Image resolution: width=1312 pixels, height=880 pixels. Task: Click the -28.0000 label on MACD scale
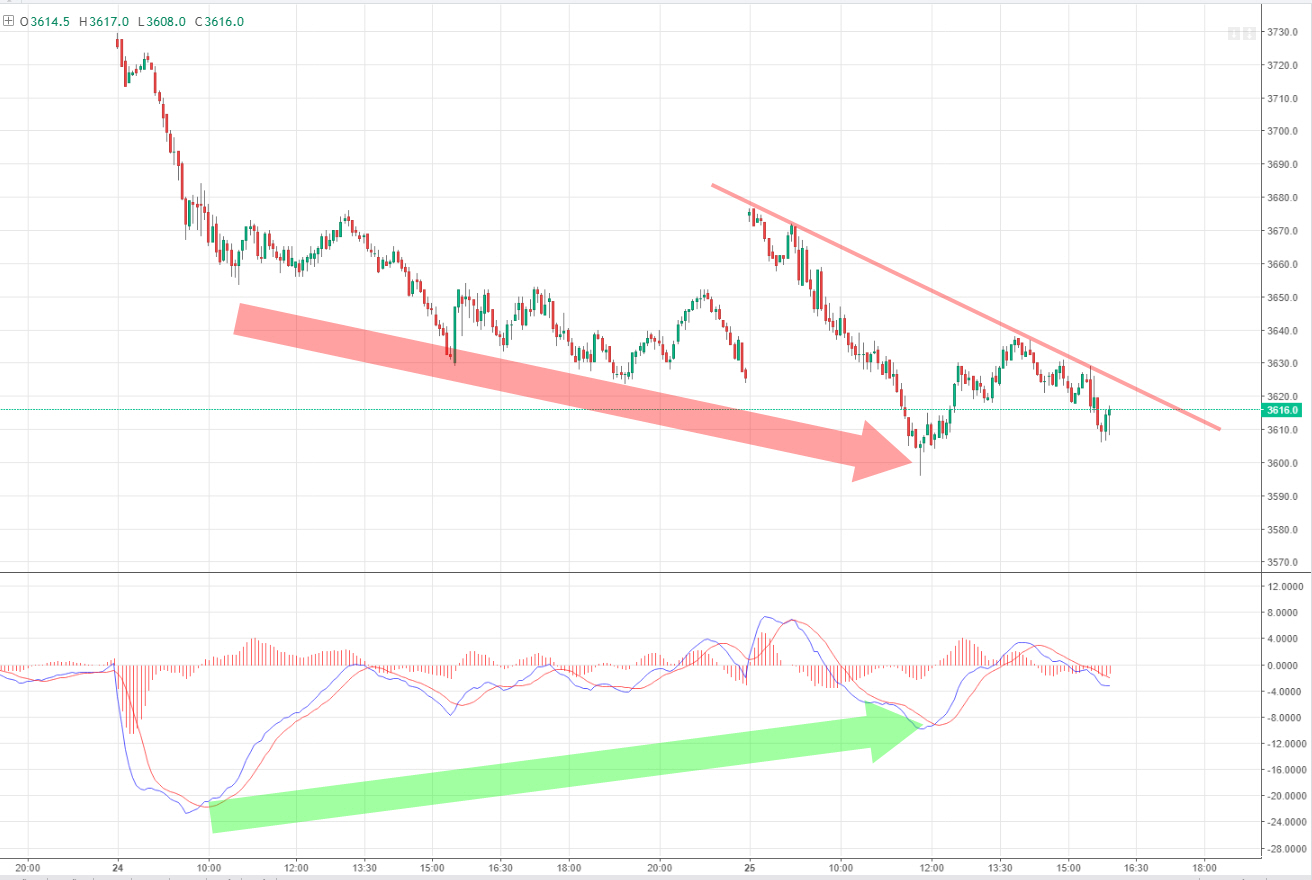pyautogui.click(x=1284, y=848)
